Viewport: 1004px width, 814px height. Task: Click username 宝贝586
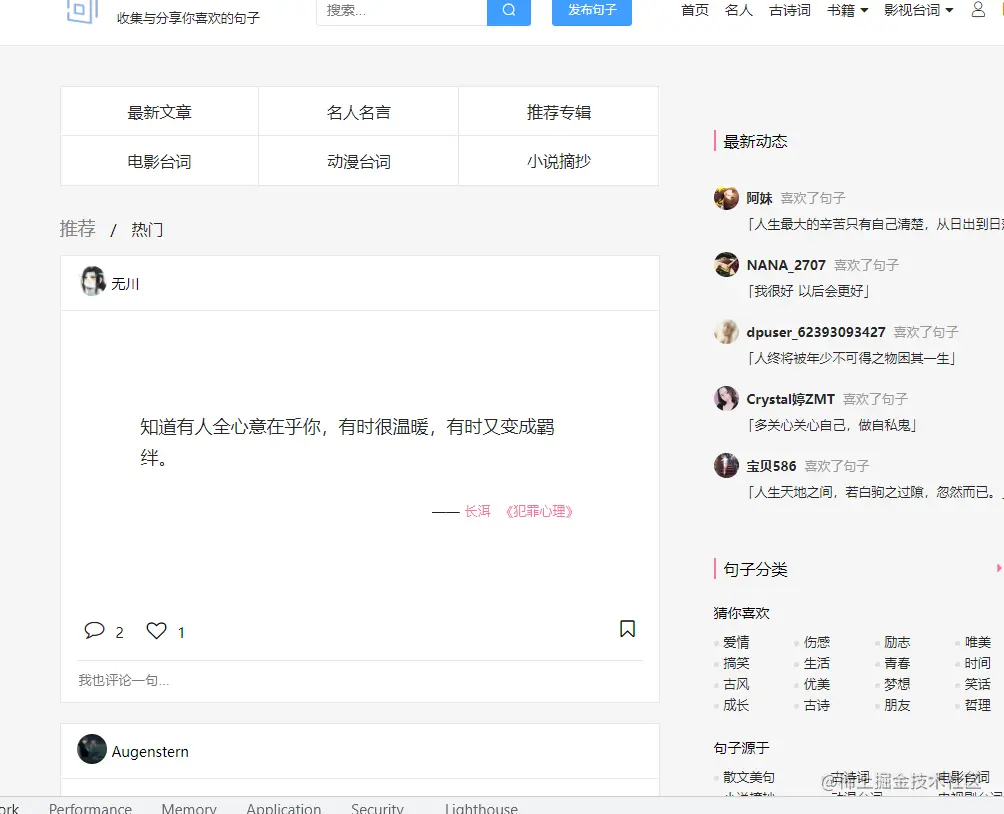point(771,466)
